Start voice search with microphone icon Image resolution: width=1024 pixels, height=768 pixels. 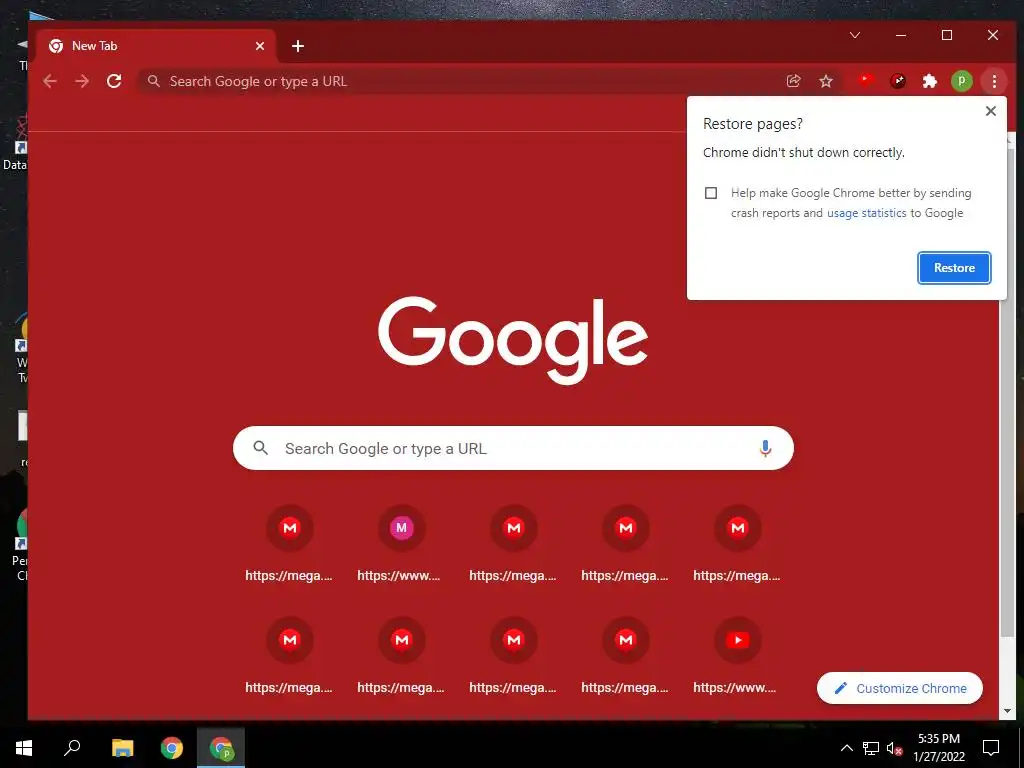point(765,449)
